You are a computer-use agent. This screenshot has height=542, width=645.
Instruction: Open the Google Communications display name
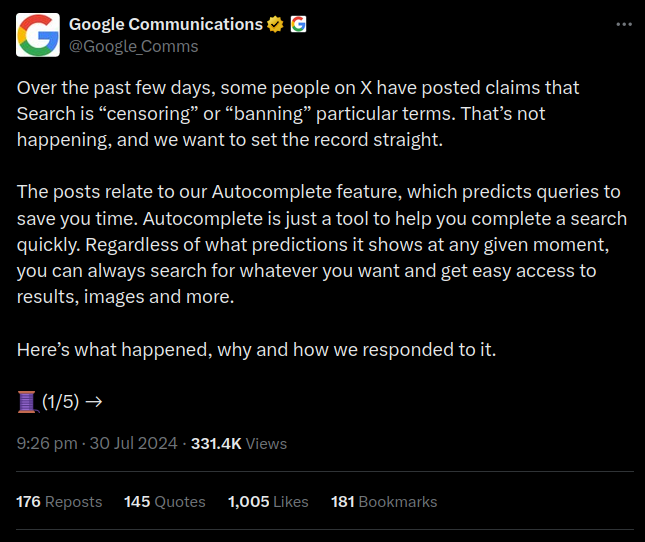pyautogui.click(x=165, y=24)
